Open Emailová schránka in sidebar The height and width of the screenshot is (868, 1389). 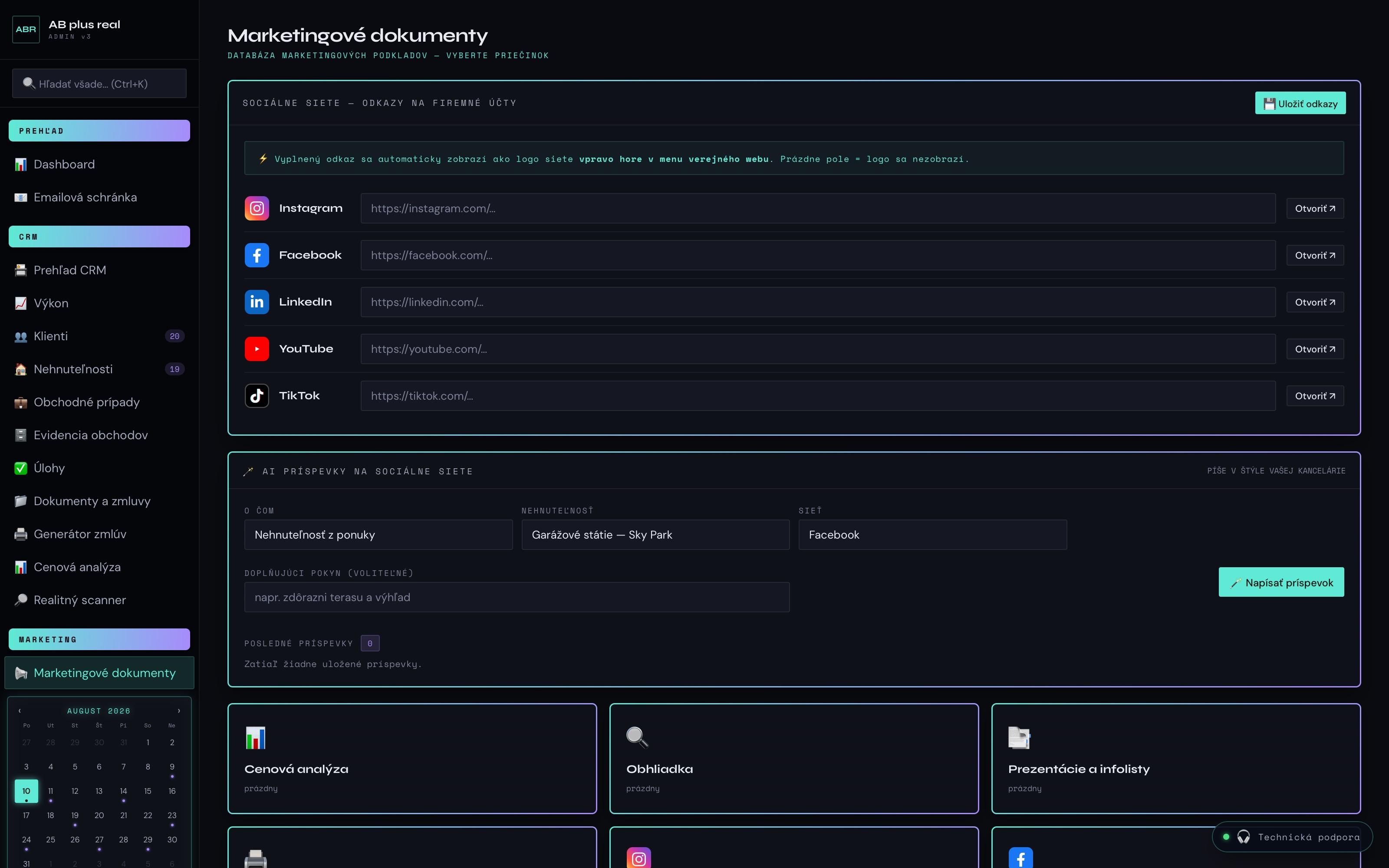pos(99,197)
